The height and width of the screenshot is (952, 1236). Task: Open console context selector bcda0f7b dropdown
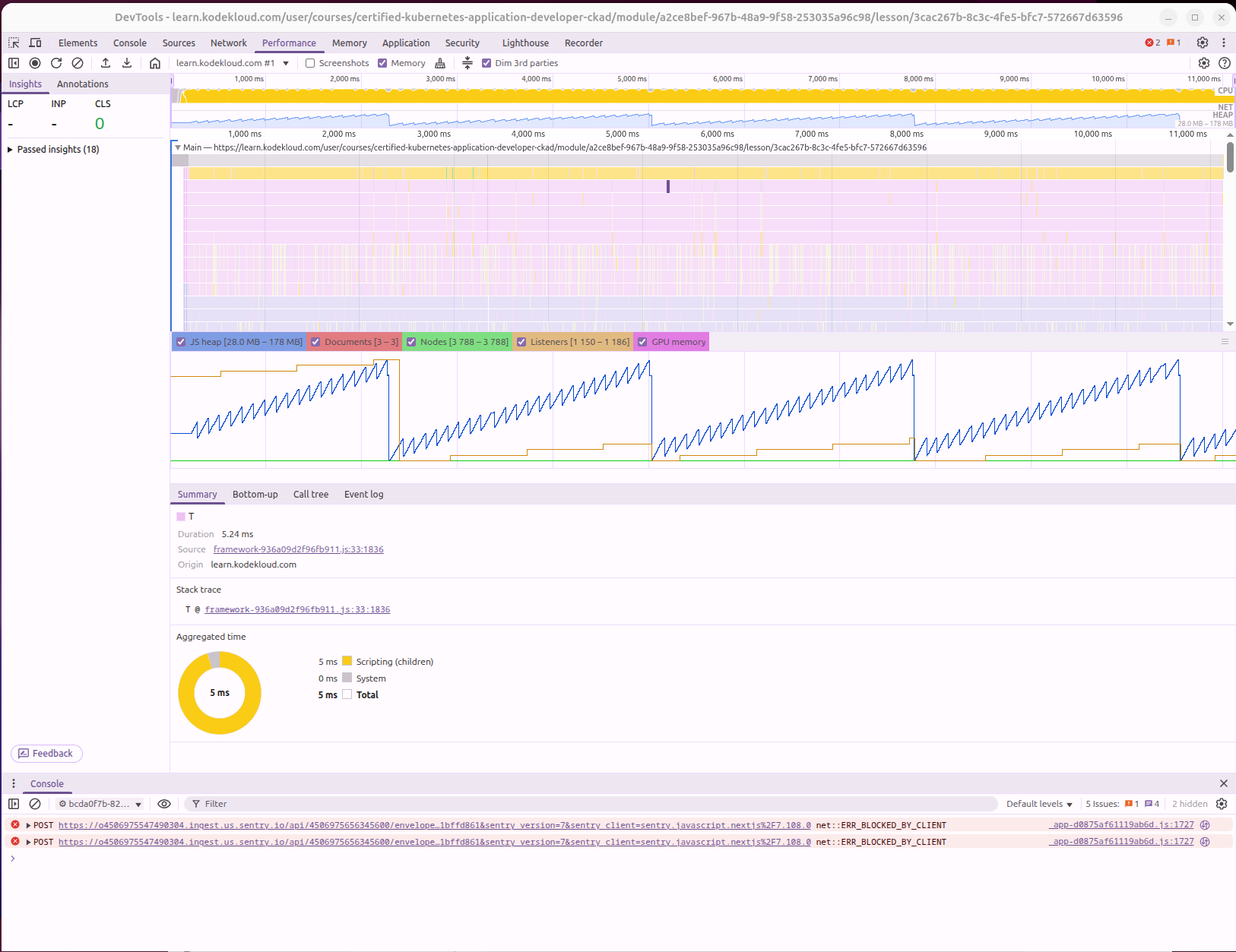(100, 804)
